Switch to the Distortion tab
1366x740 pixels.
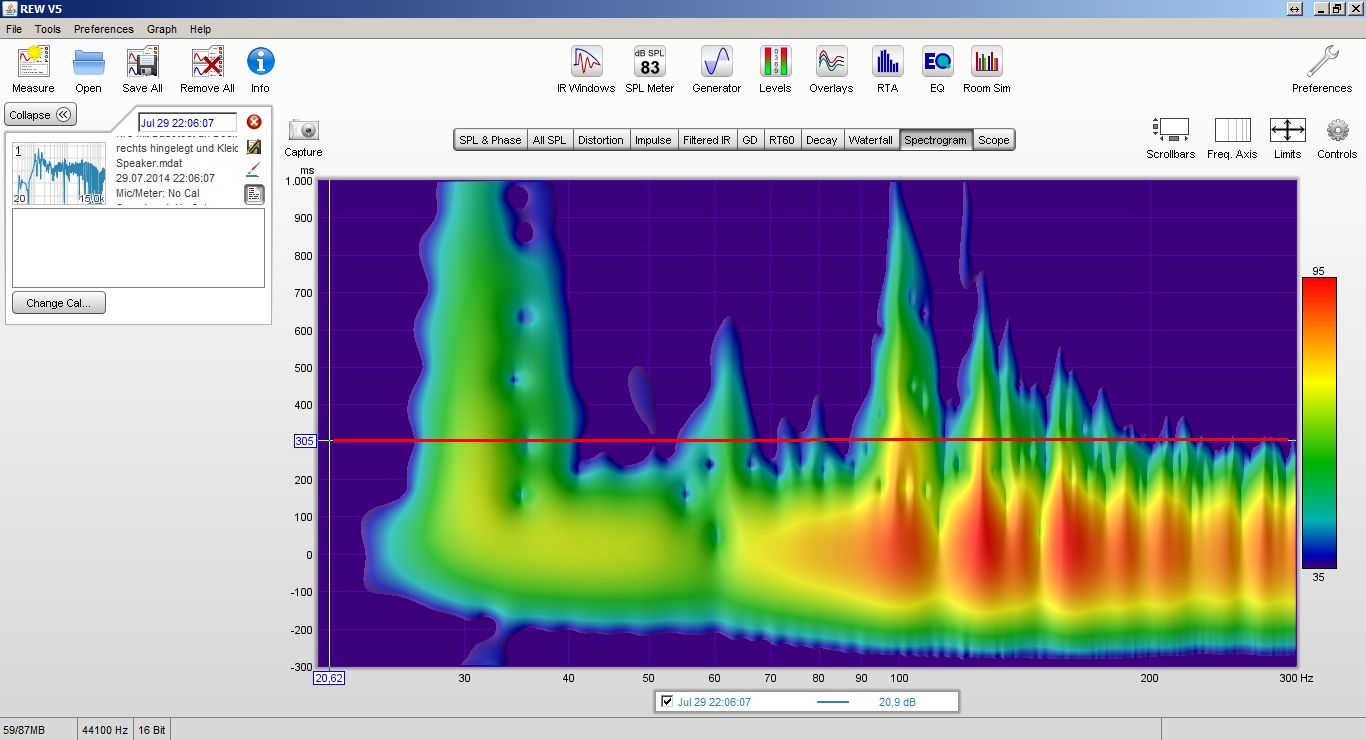click(601, 140)
